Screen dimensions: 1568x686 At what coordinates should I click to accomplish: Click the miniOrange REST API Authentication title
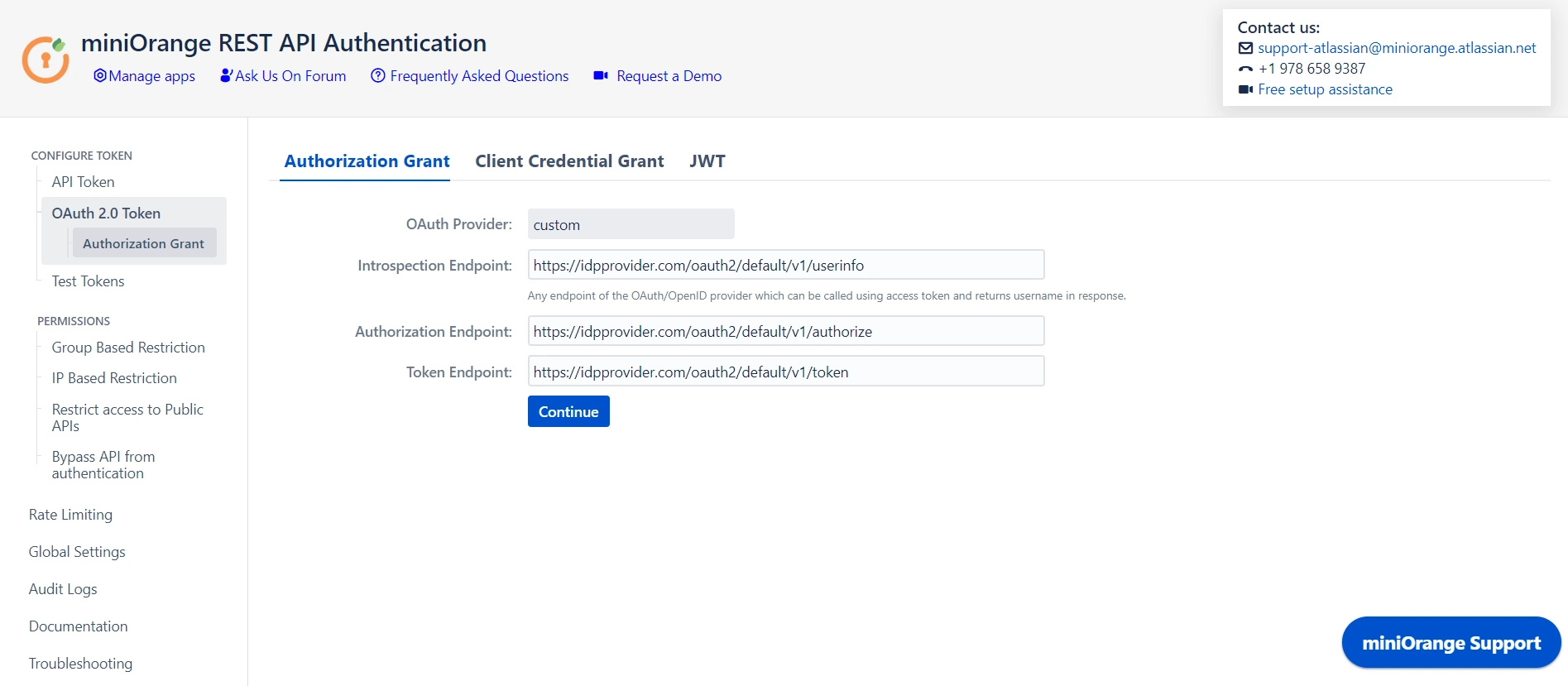click(x=284, y=42)
